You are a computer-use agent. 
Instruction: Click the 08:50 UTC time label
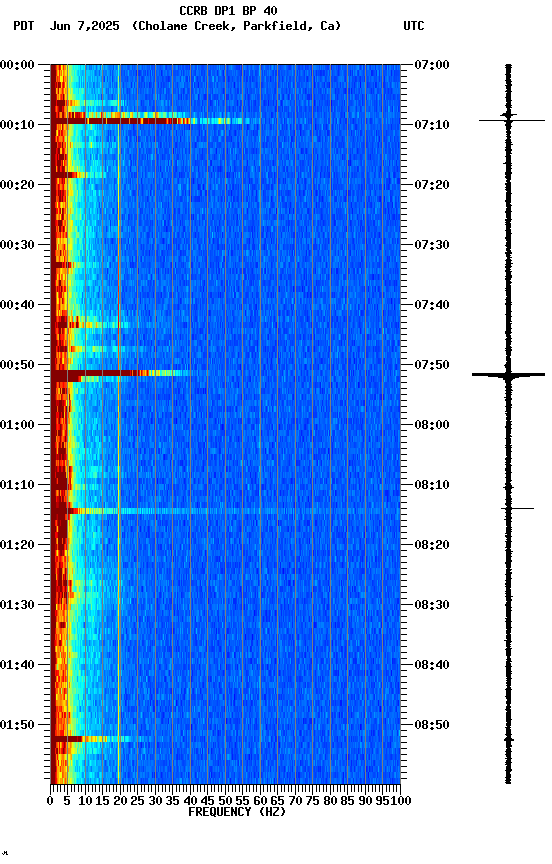pyautogui.click(x=432, y=726)
